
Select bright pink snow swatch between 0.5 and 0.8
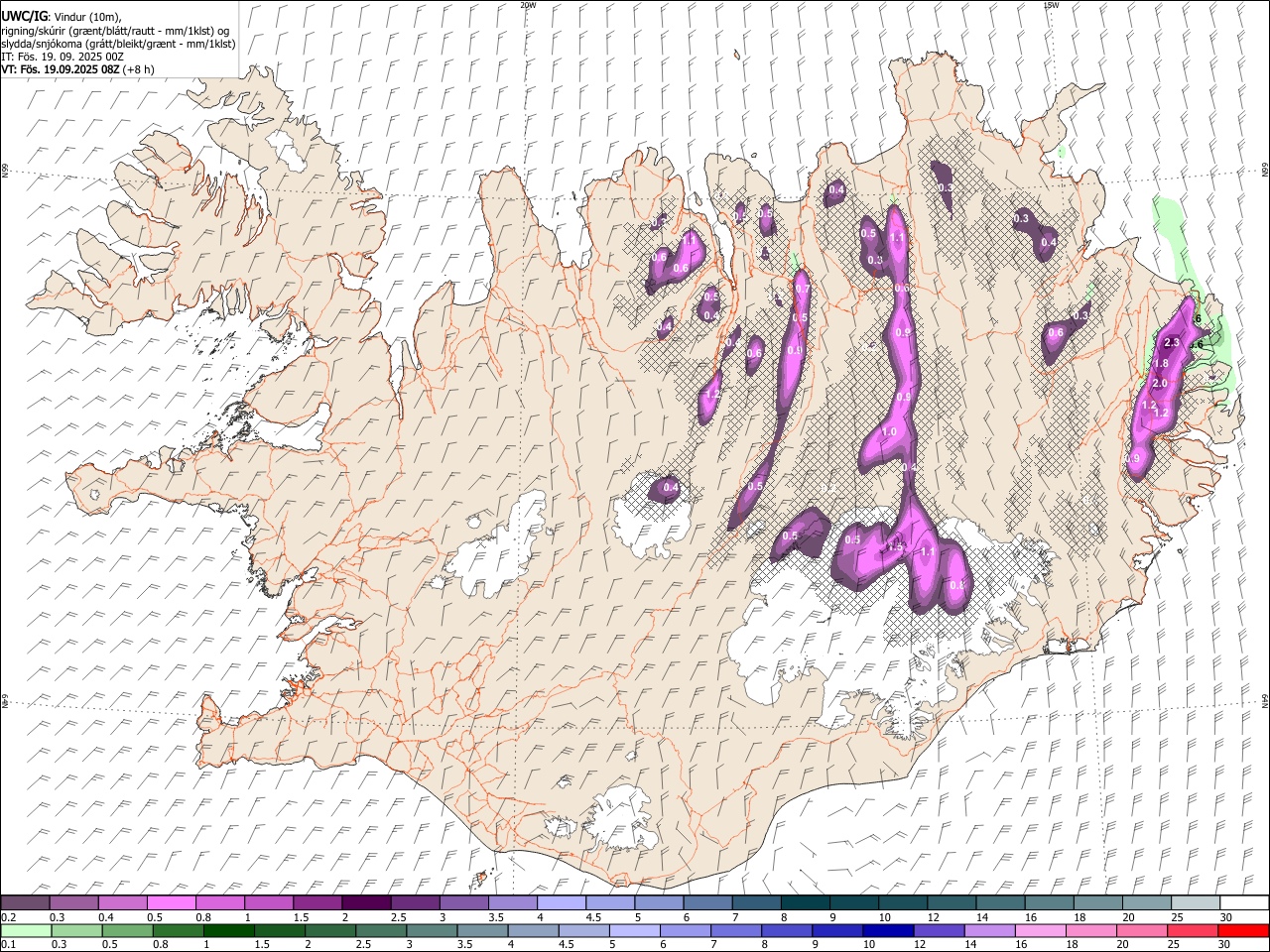171,902
